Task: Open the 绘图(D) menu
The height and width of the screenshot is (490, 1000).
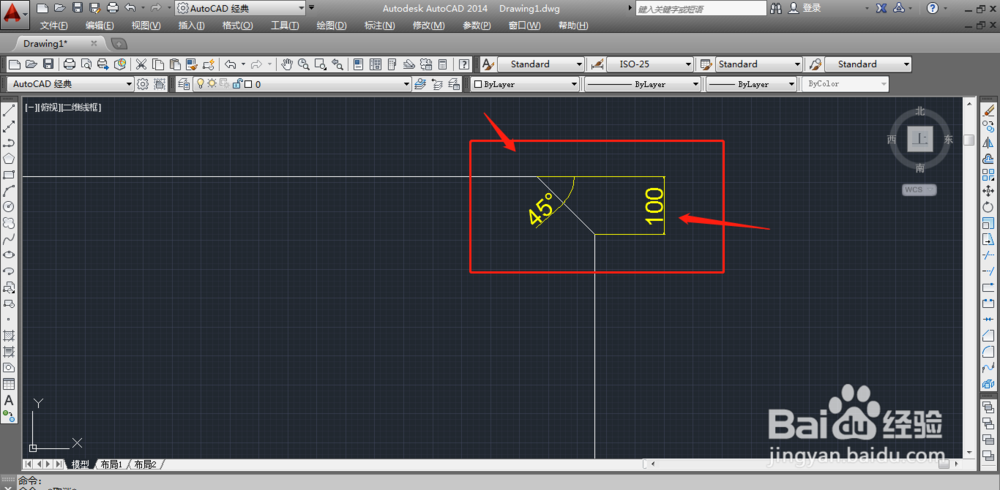Action: [x=332, y=26]
